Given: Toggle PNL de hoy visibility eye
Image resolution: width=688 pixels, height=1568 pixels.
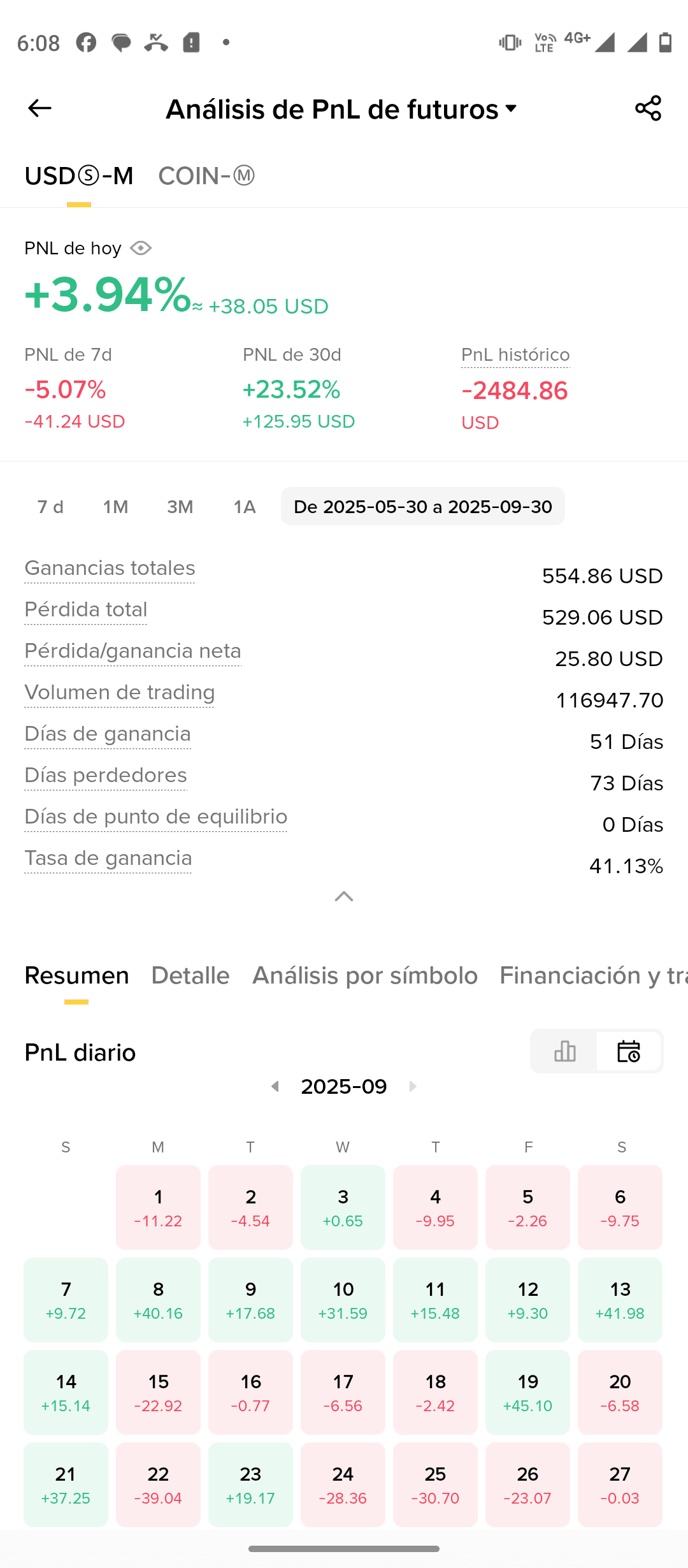Looking at the screenshot, I should tap(141, 248).
